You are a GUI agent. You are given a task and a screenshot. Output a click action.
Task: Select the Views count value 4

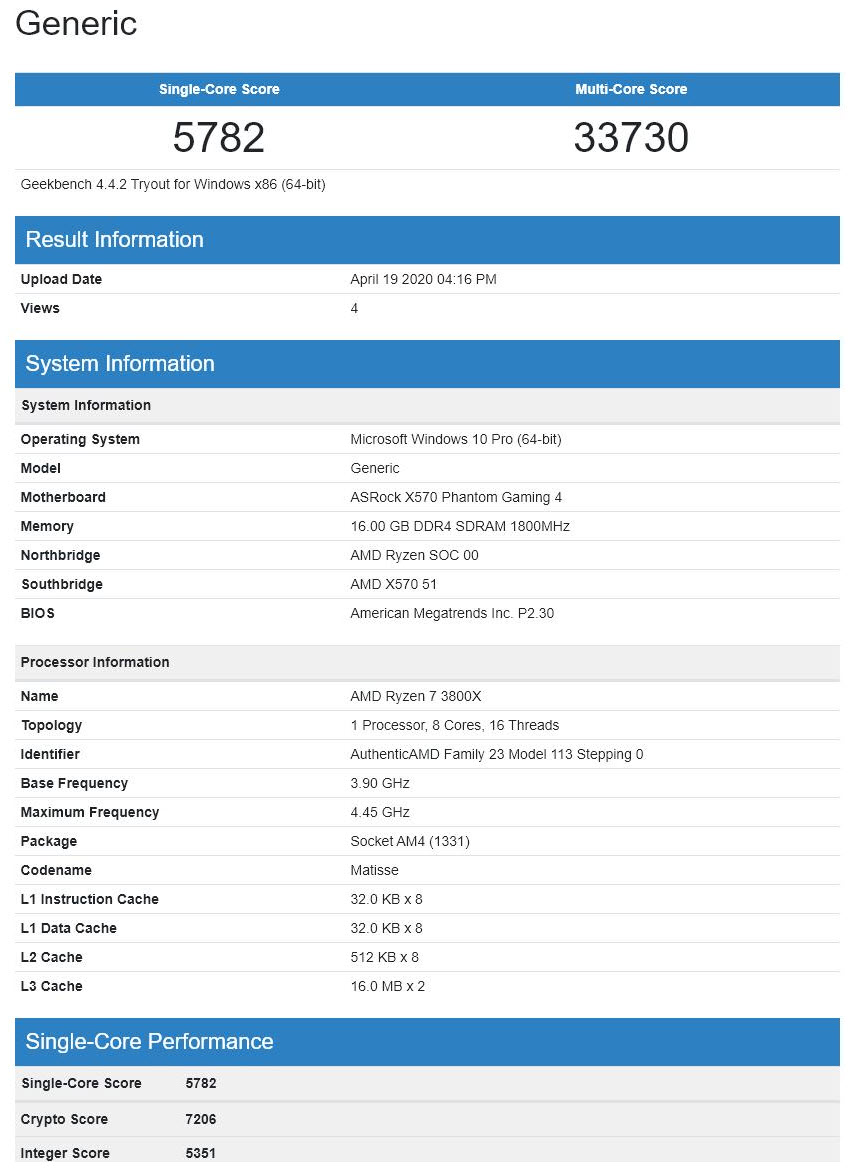[354, 308]
